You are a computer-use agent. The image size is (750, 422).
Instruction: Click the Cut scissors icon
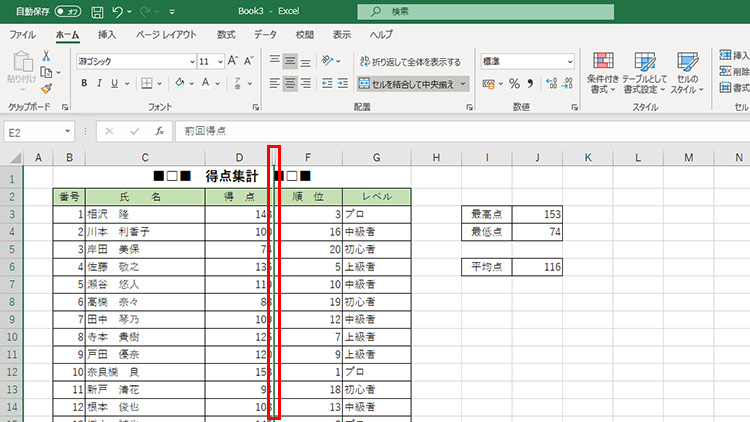[47, 56]
